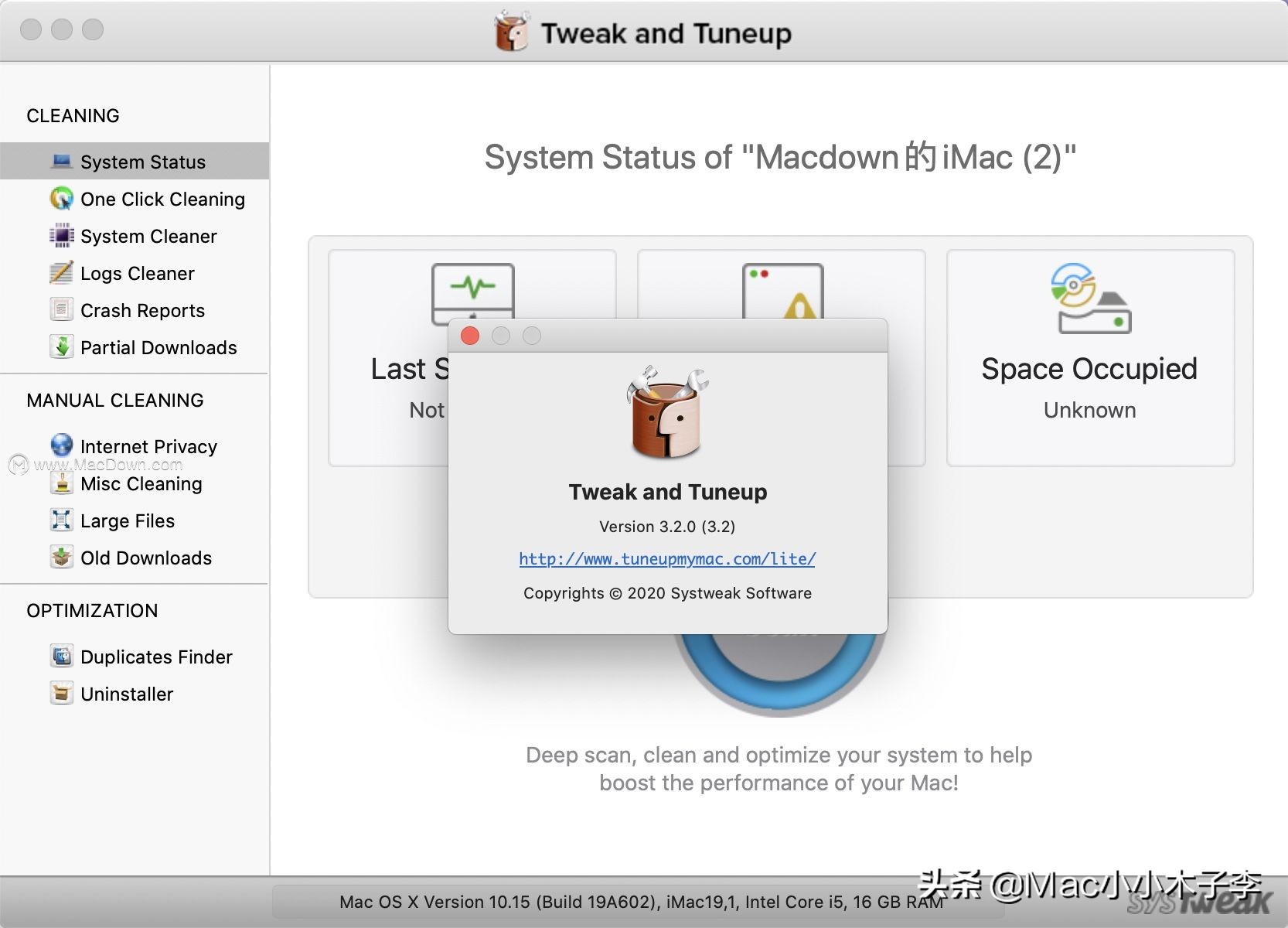Select the Large Files icon
Image resolution: width=1288 pixels, height=928 pixels.
[x=60, y=520]
